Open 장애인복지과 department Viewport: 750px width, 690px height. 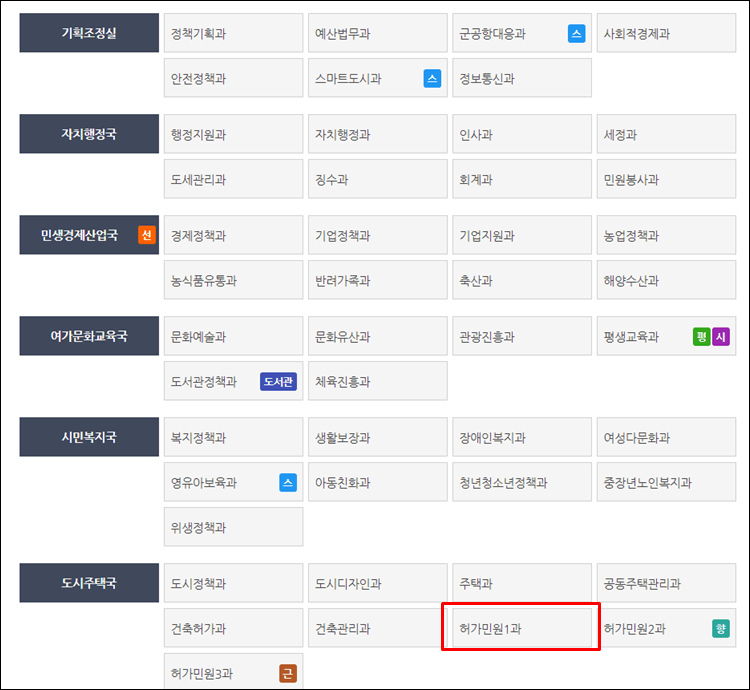[522, 437]
